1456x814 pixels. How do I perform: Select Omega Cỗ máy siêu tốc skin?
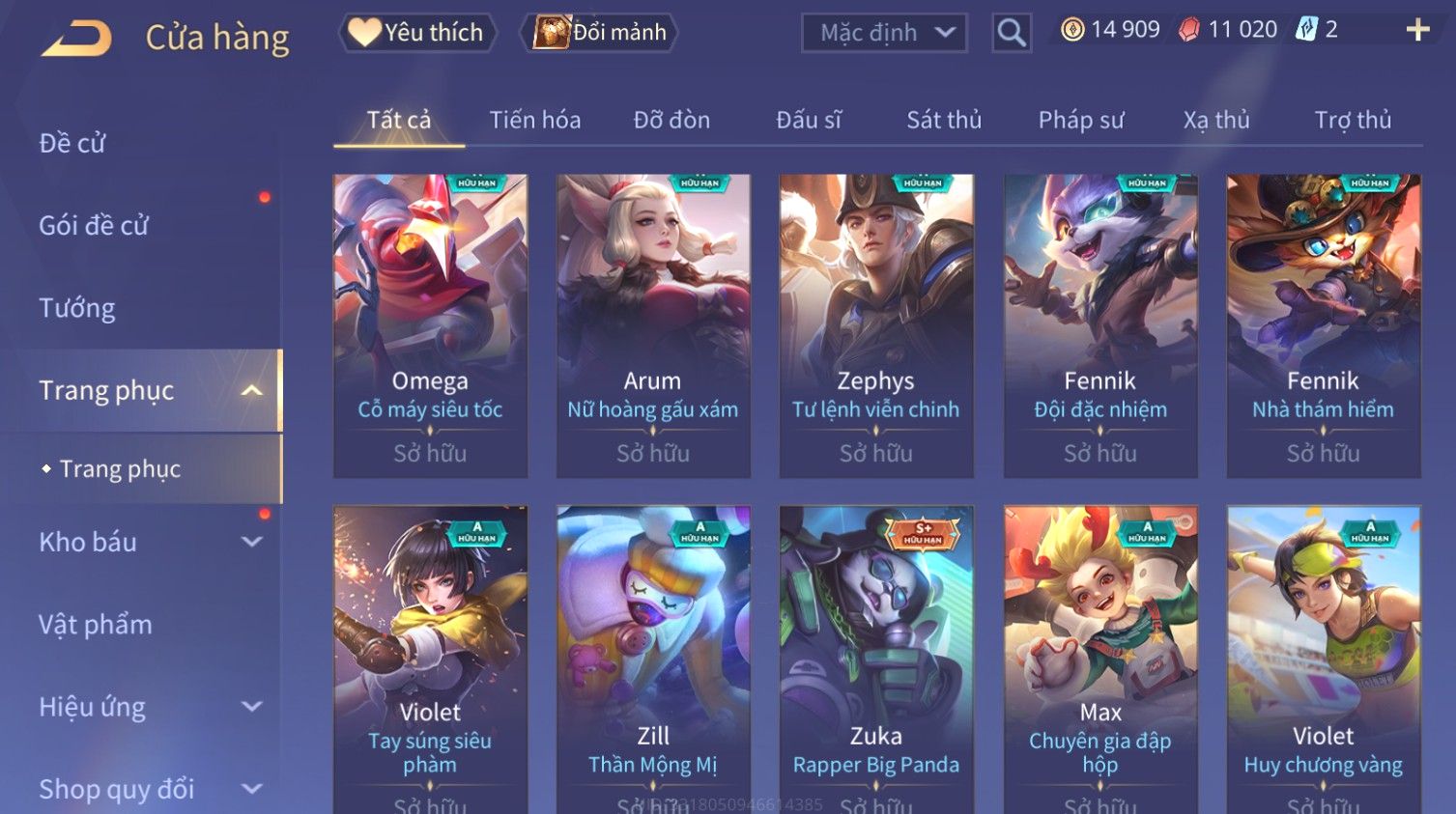click(x=430, y=325)
